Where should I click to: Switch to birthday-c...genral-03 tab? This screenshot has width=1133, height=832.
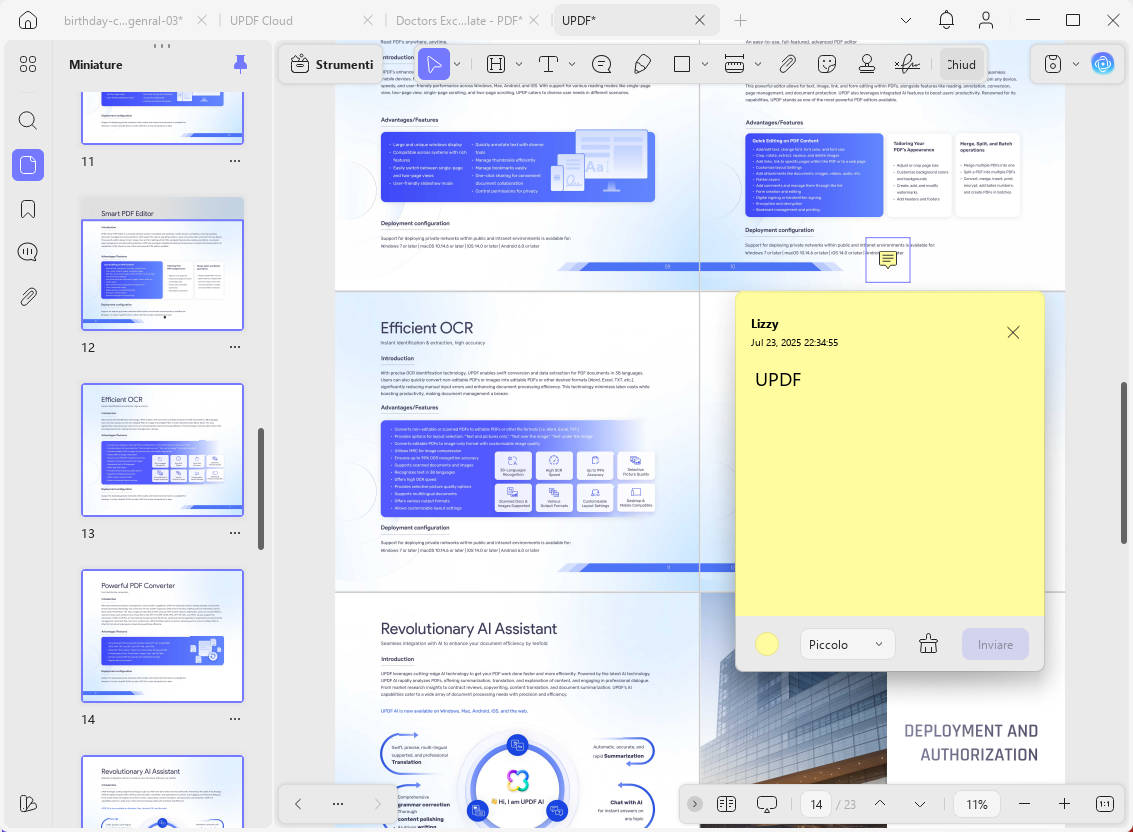pyautogui.click(x=123, y=20)
